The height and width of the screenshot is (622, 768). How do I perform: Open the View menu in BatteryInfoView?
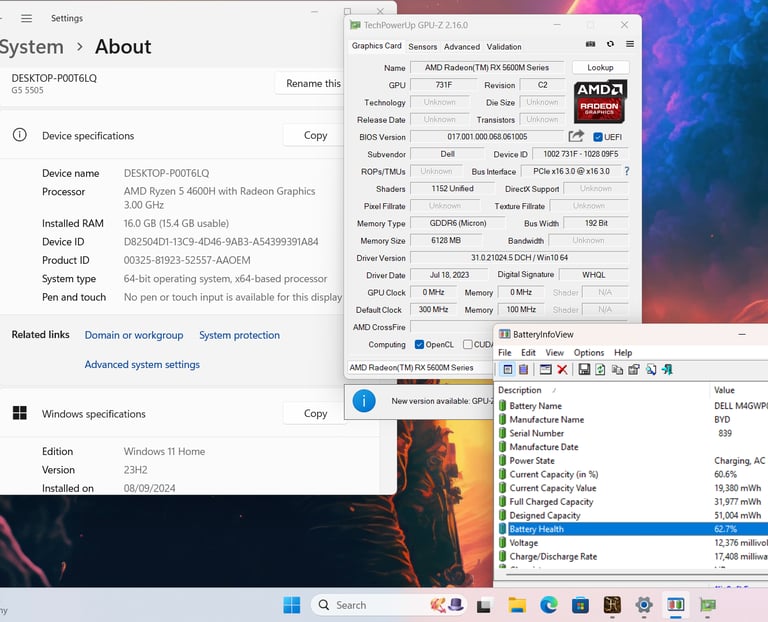[x=554, y=352]
